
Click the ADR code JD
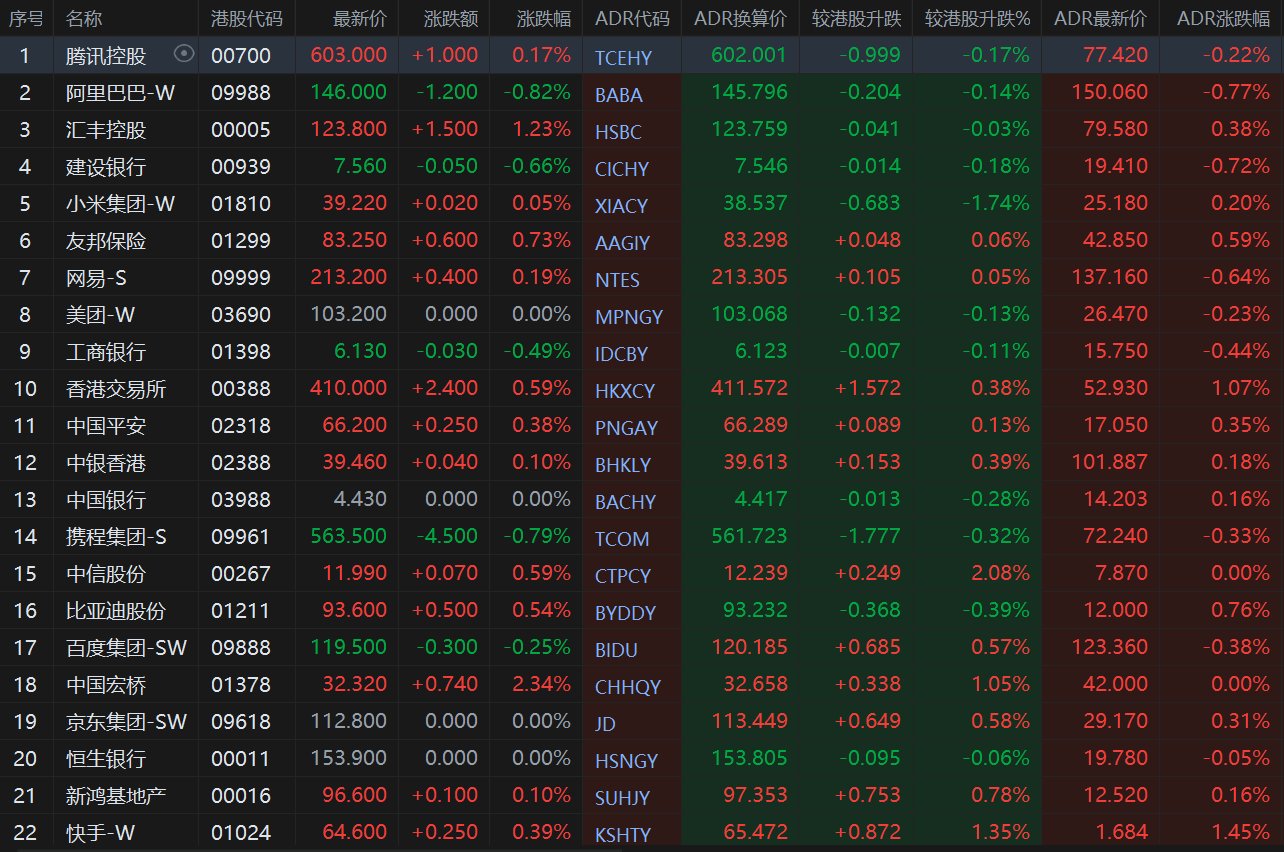pyautogui.click(x=605, y=724)
